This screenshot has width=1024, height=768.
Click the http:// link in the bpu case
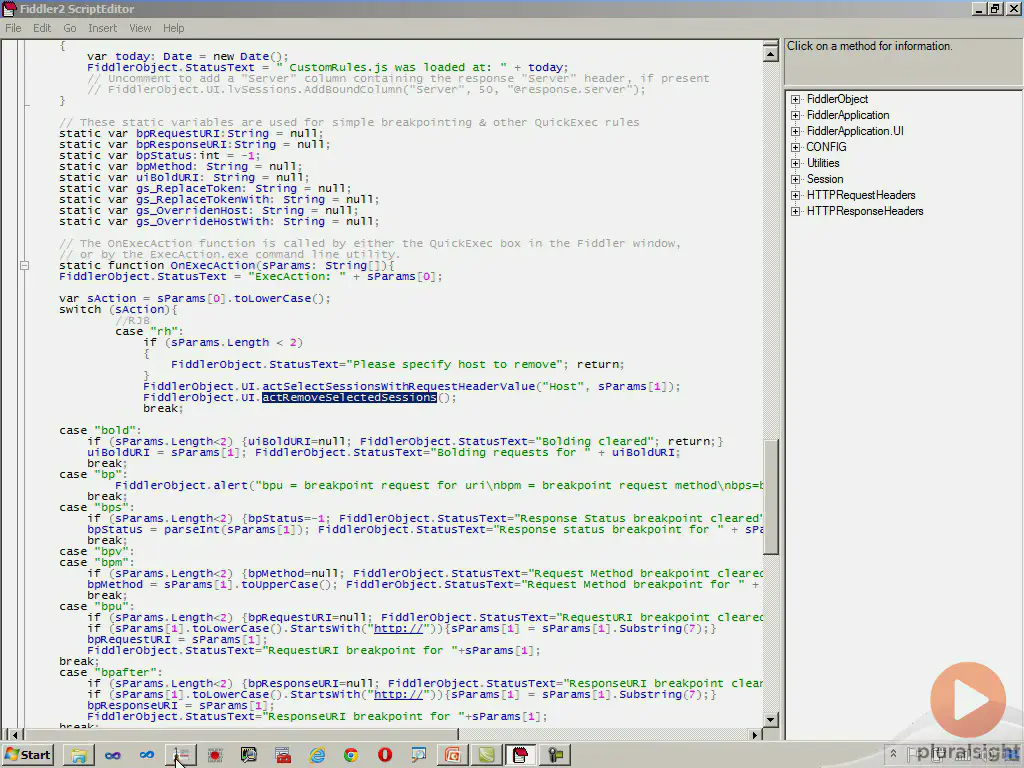pyautogui.click(x=398, y=628)
